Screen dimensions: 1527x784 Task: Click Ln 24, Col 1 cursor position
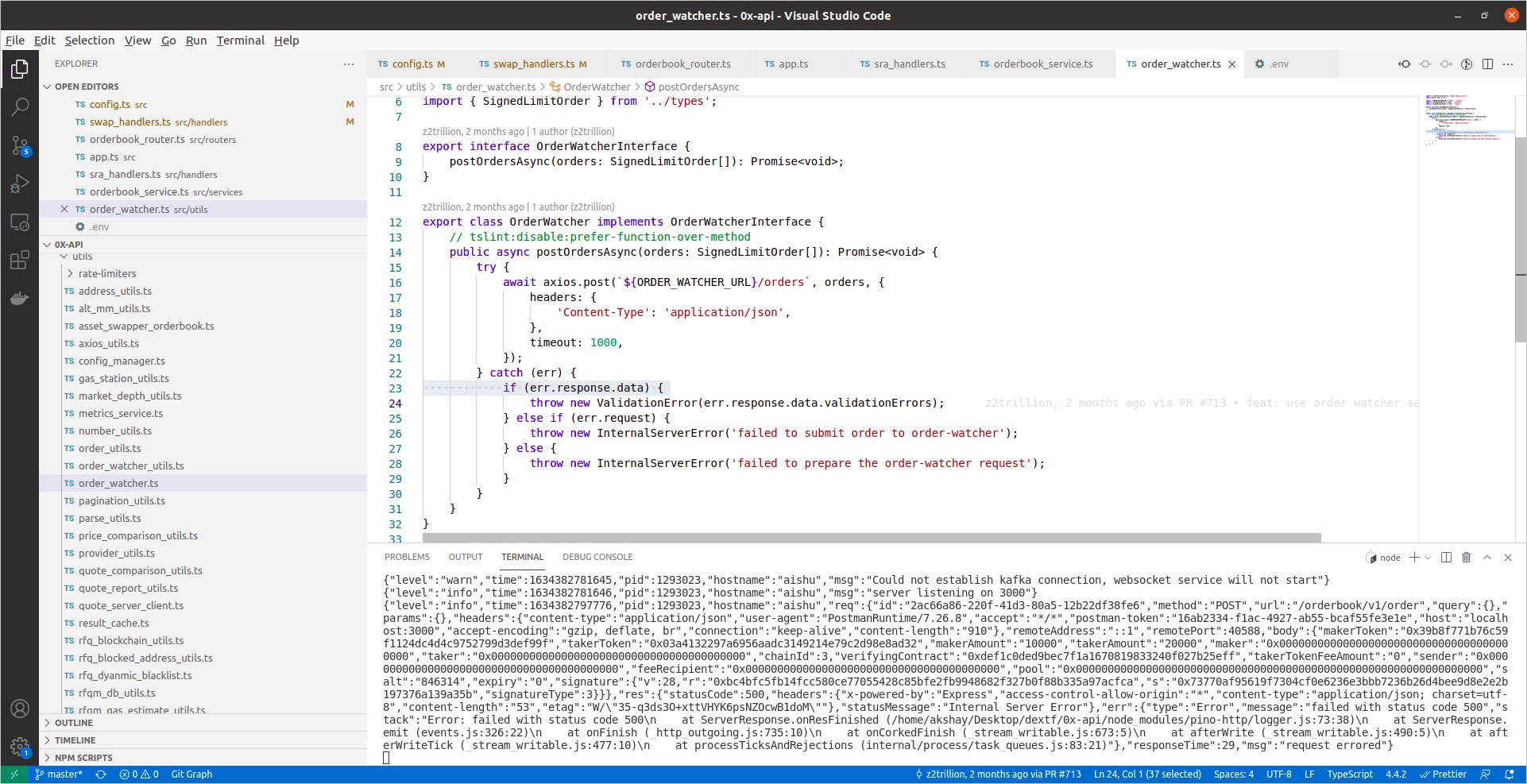(x=1147, y=774)
